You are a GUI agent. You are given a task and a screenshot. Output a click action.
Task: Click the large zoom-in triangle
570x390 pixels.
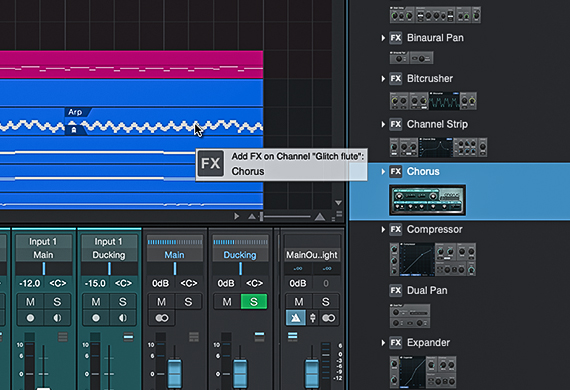(320, 217)
